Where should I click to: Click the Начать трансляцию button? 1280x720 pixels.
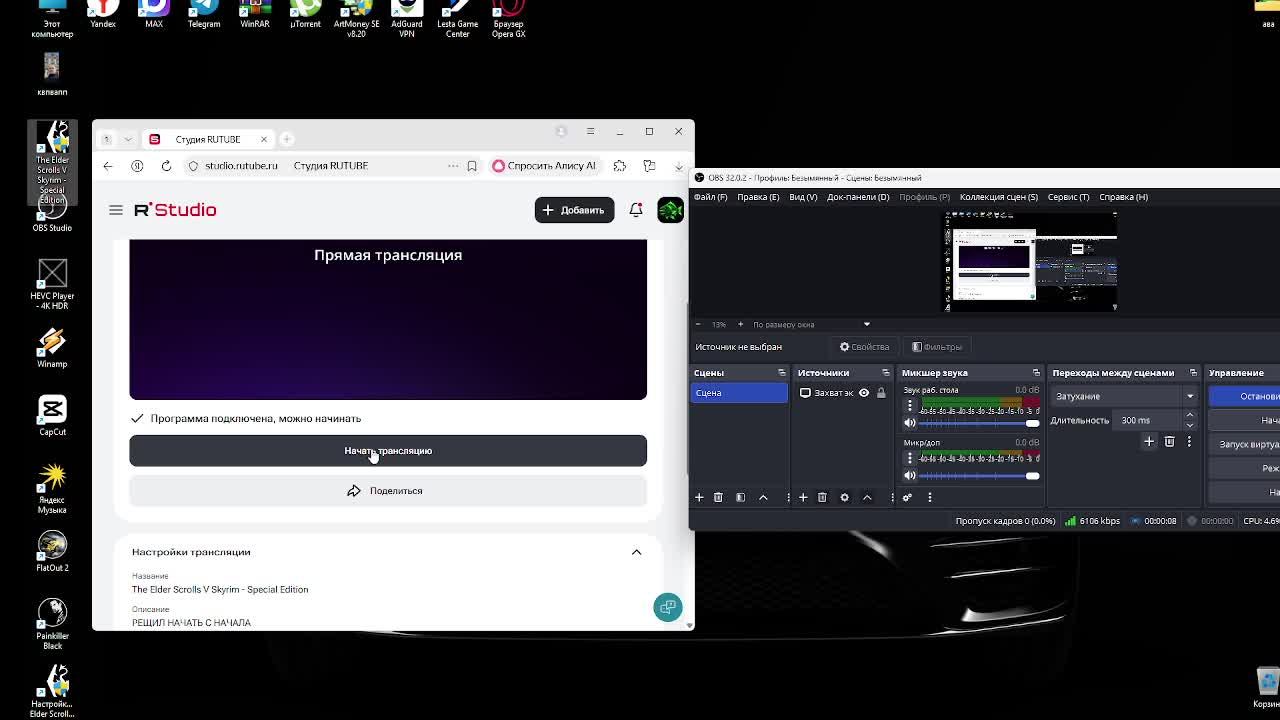tap(388, 451)
